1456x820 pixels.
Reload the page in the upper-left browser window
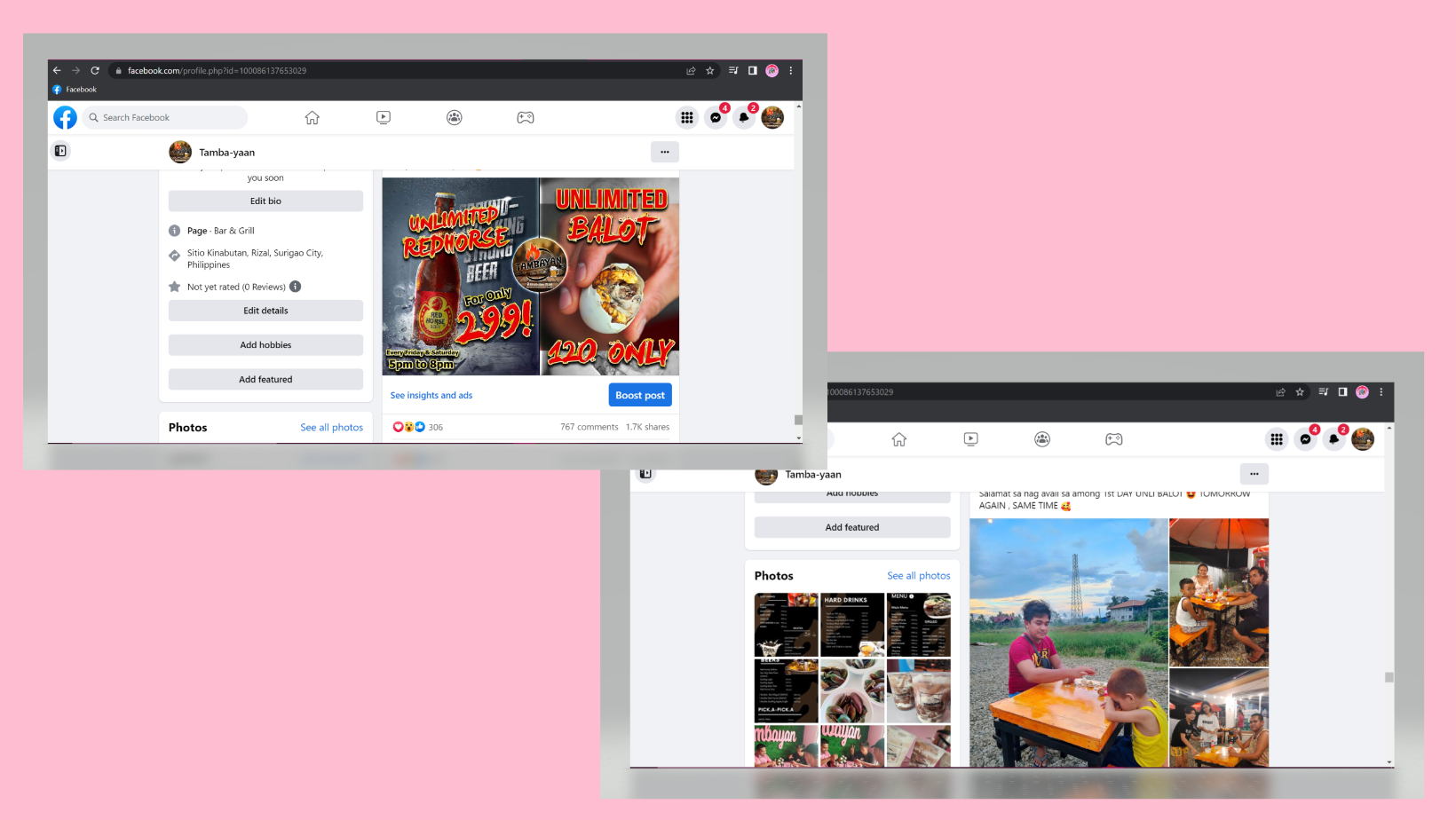(x=95, y=71)
